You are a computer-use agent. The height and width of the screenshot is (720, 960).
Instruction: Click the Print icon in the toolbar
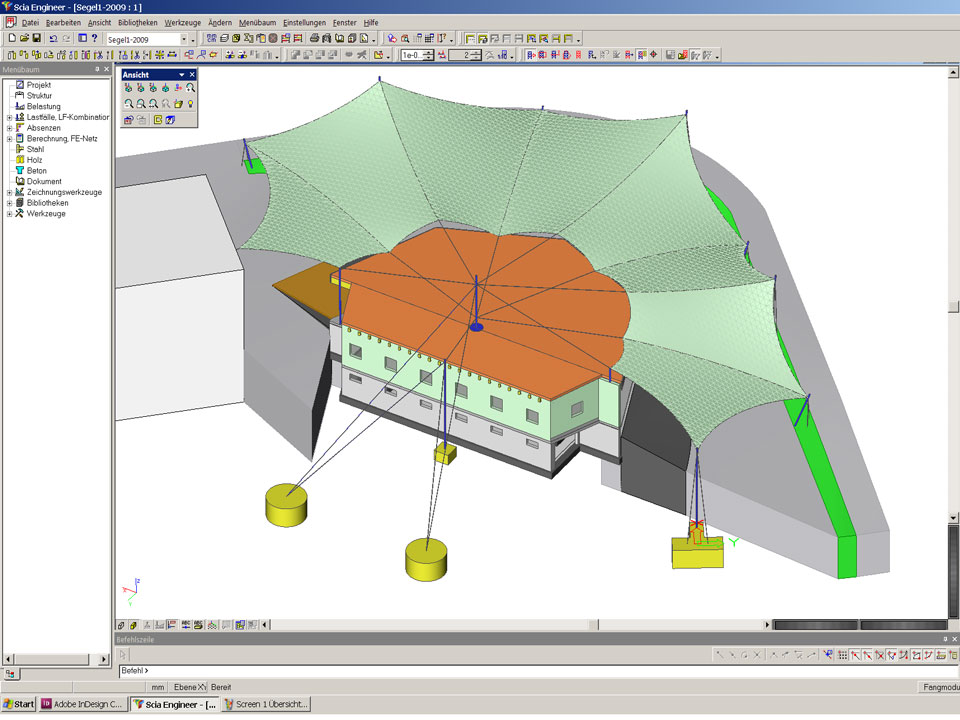(x=314, y=38)
